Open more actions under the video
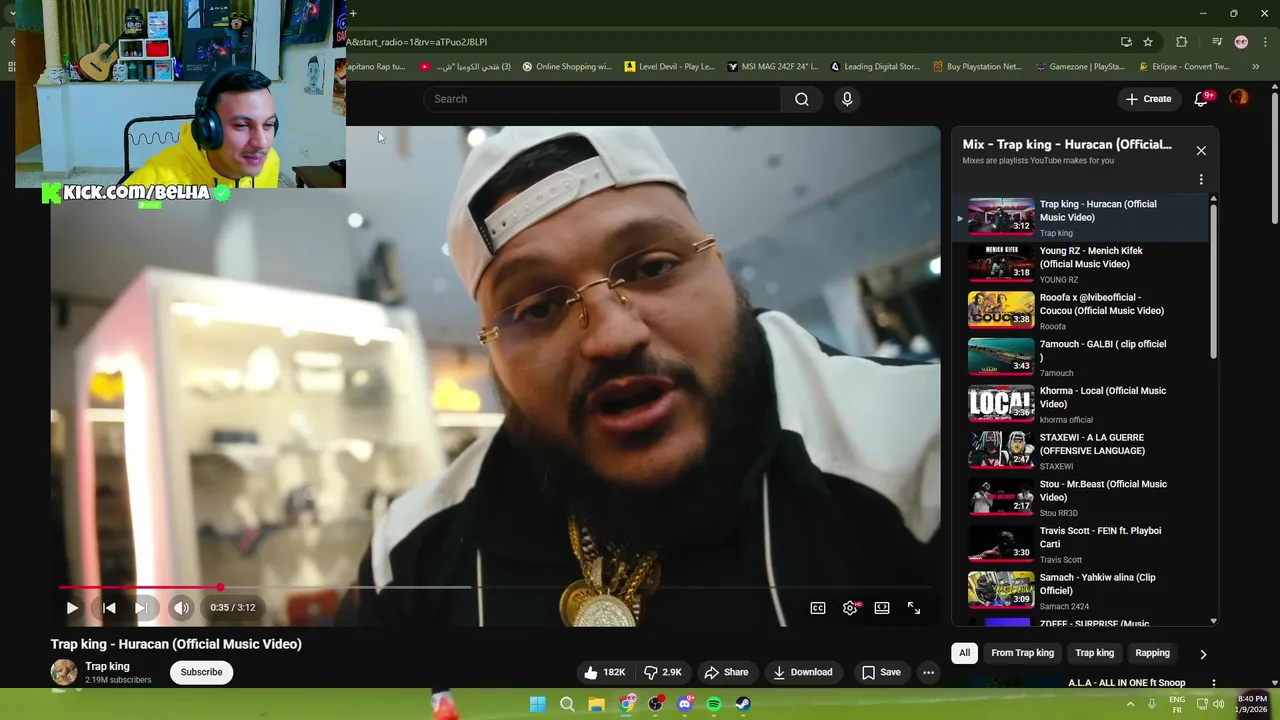This screenshot has height=720, width=1280. click(x=928, y=672)
